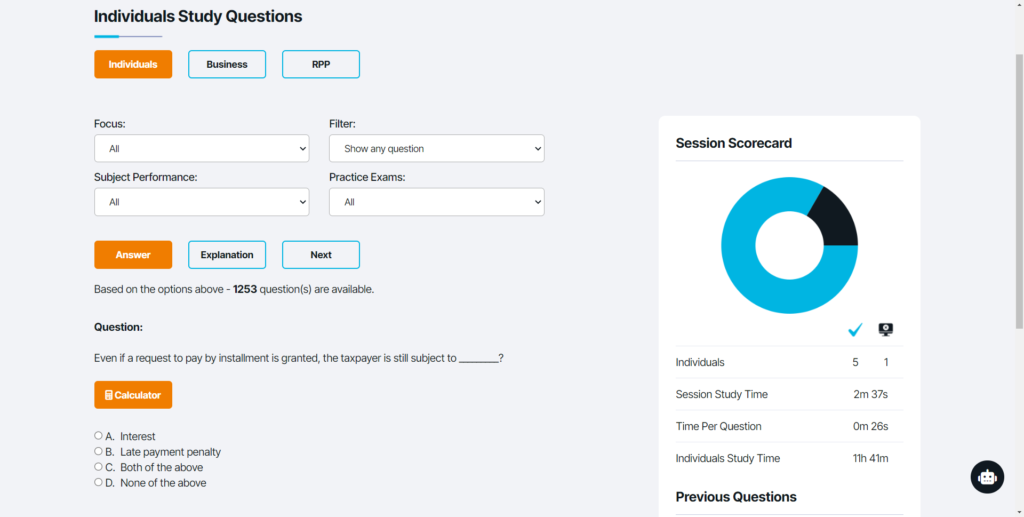
Task: Open the Practice Exams dropdown
Action: [x=436, y=202]
